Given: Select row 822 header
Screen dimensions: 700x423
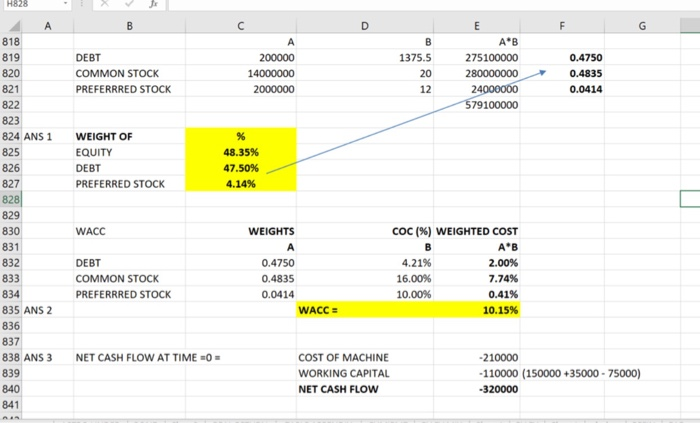Looking at the screenshot, I should pos(11,105).
